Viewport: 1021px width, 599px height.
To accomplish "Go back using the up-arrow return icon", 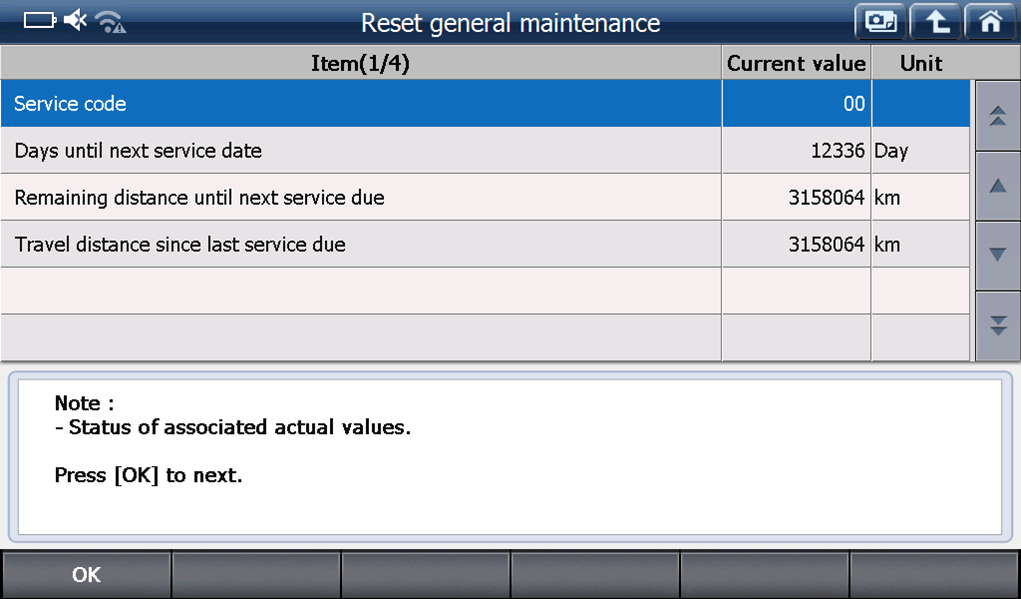I will click(935, 21).
